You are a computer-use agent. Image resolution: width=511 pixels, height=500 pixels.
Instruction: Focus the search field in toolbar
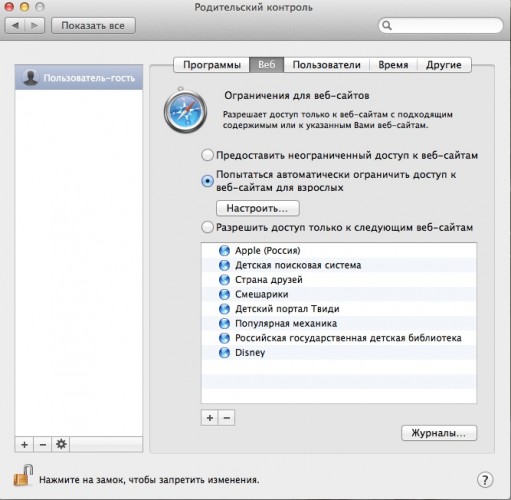point(440,25)
